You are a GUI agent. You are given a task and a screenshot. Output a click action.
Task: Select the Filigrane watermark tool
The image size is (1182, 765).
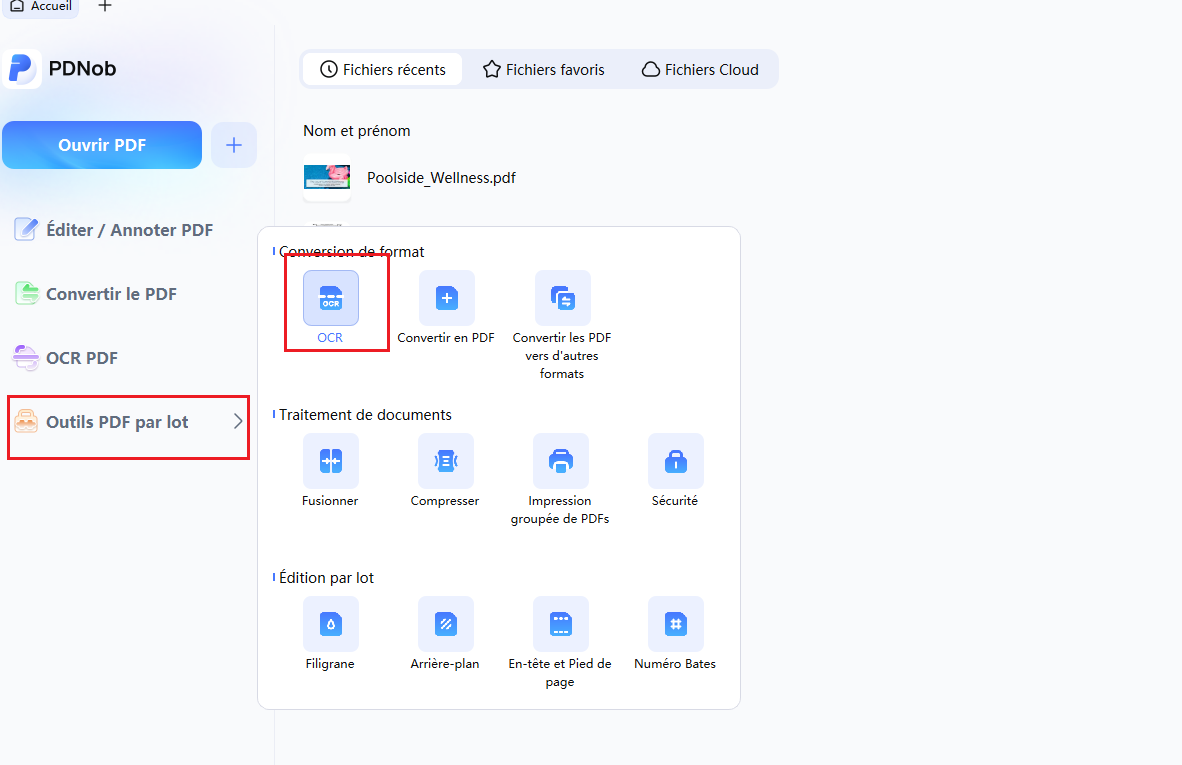point(330,623)
